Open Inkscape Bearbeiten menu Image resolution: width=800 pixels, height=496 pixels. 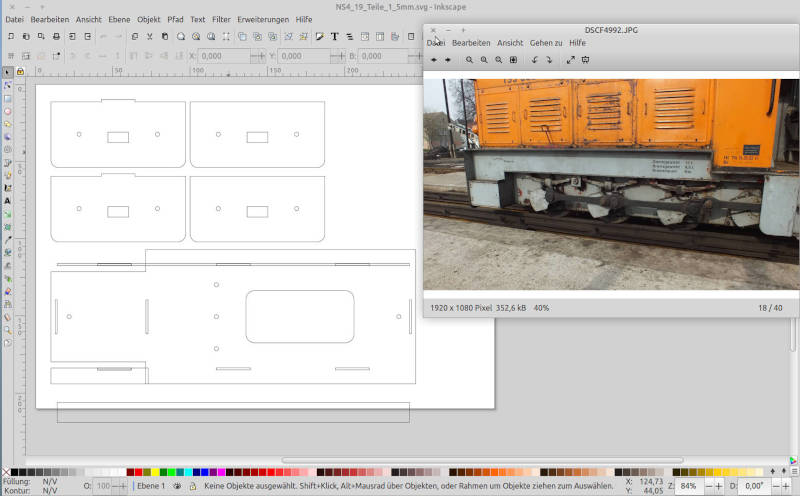click(x=49, y=19)
